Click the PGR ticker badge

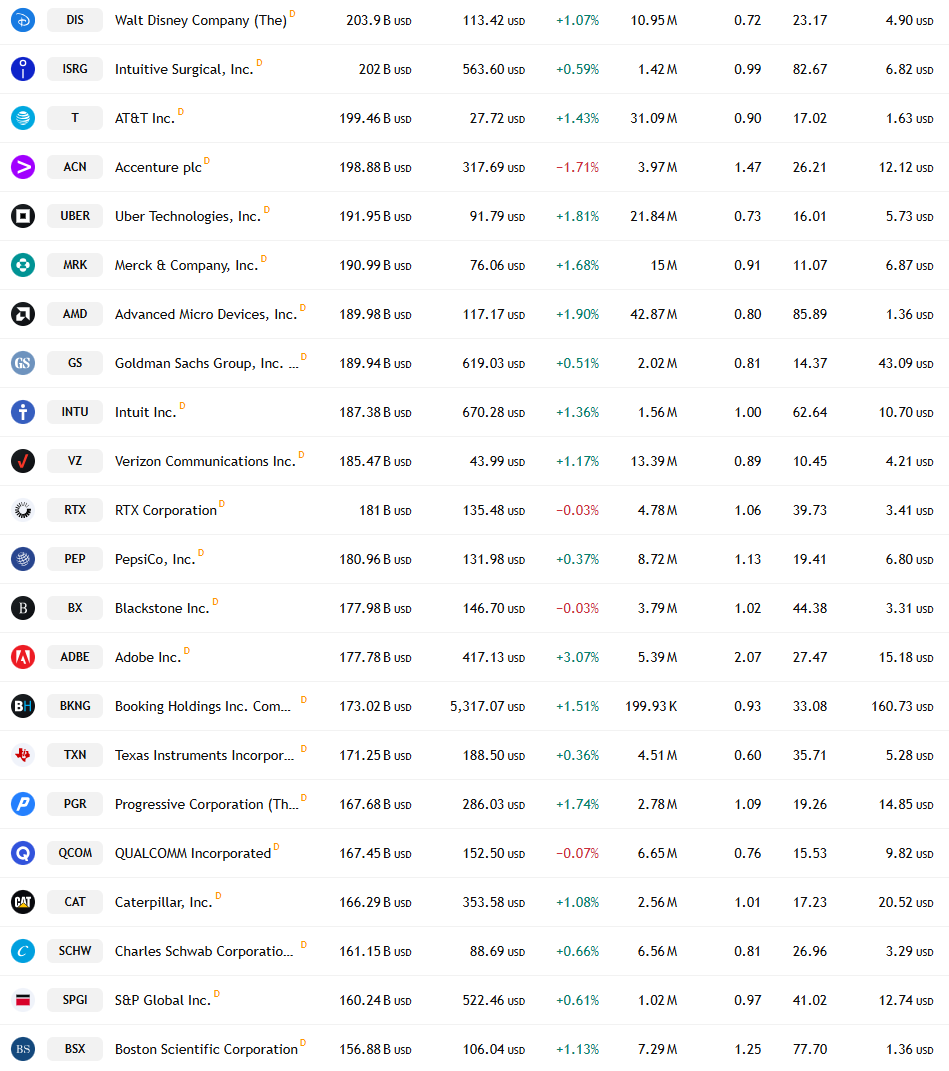coord(75,804)
